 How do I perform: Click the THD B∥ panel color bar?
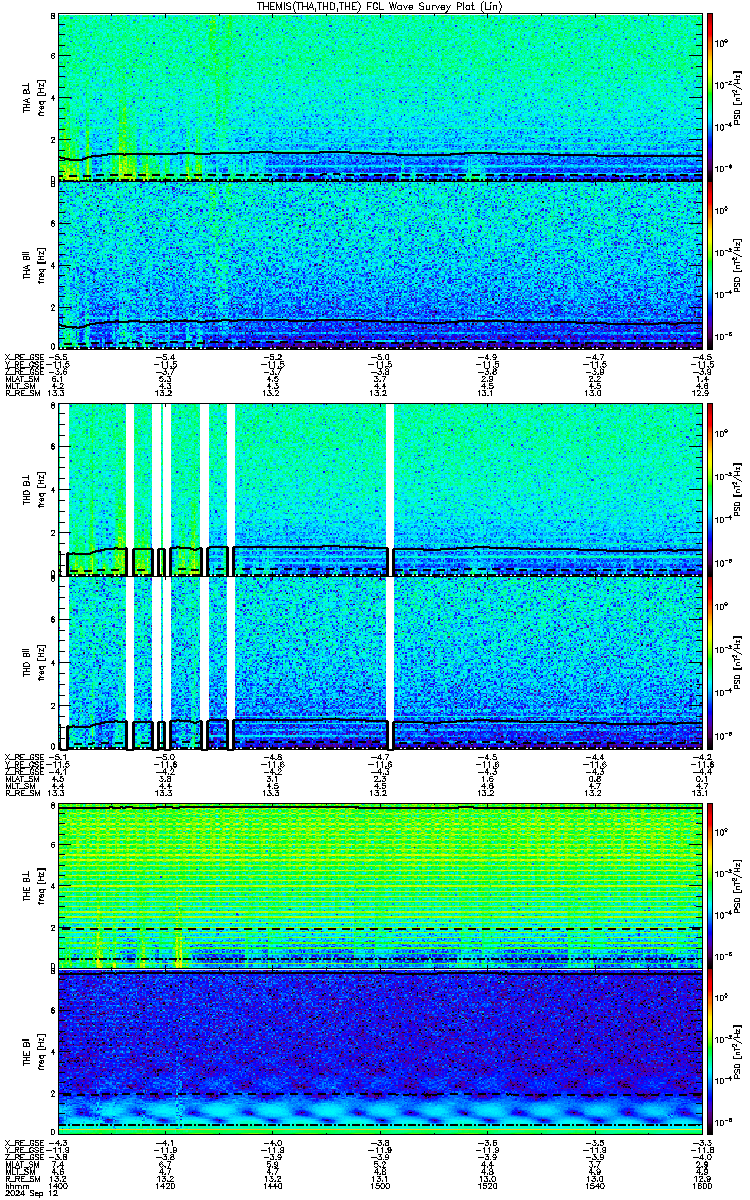[710, 662]
